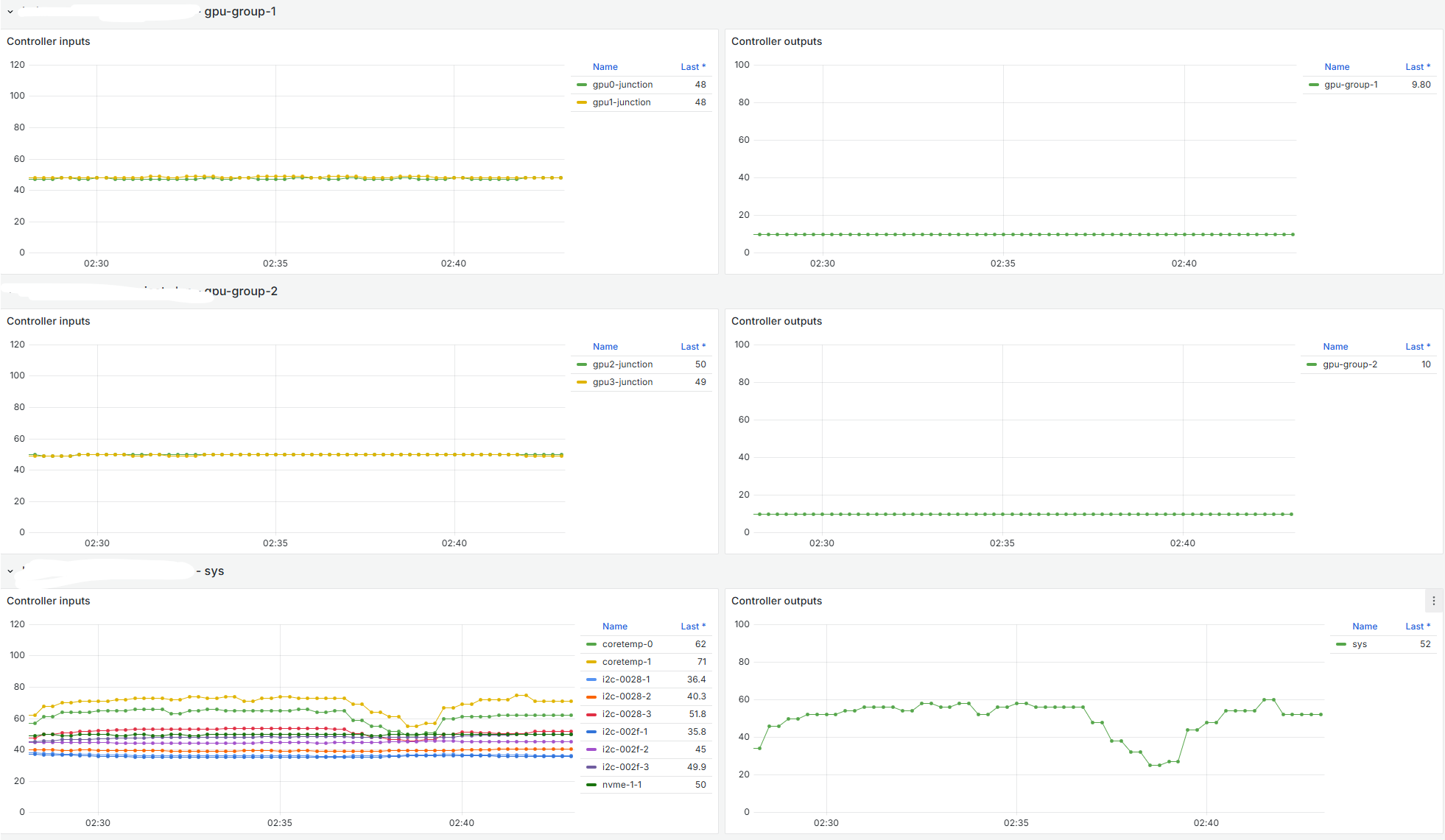
Task: Click the gpu-group-2 row title
Action: point(241,292)
